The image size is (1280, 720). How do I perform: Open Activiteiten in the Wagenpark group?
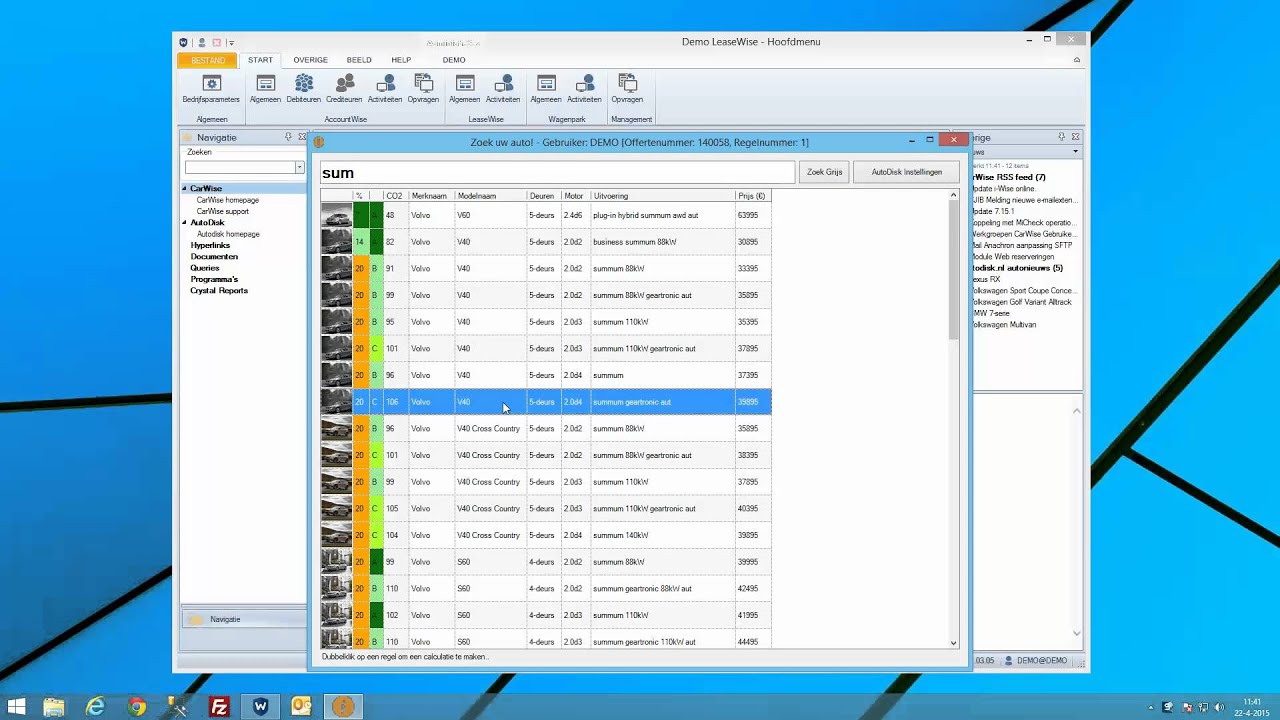click(585, 88)
